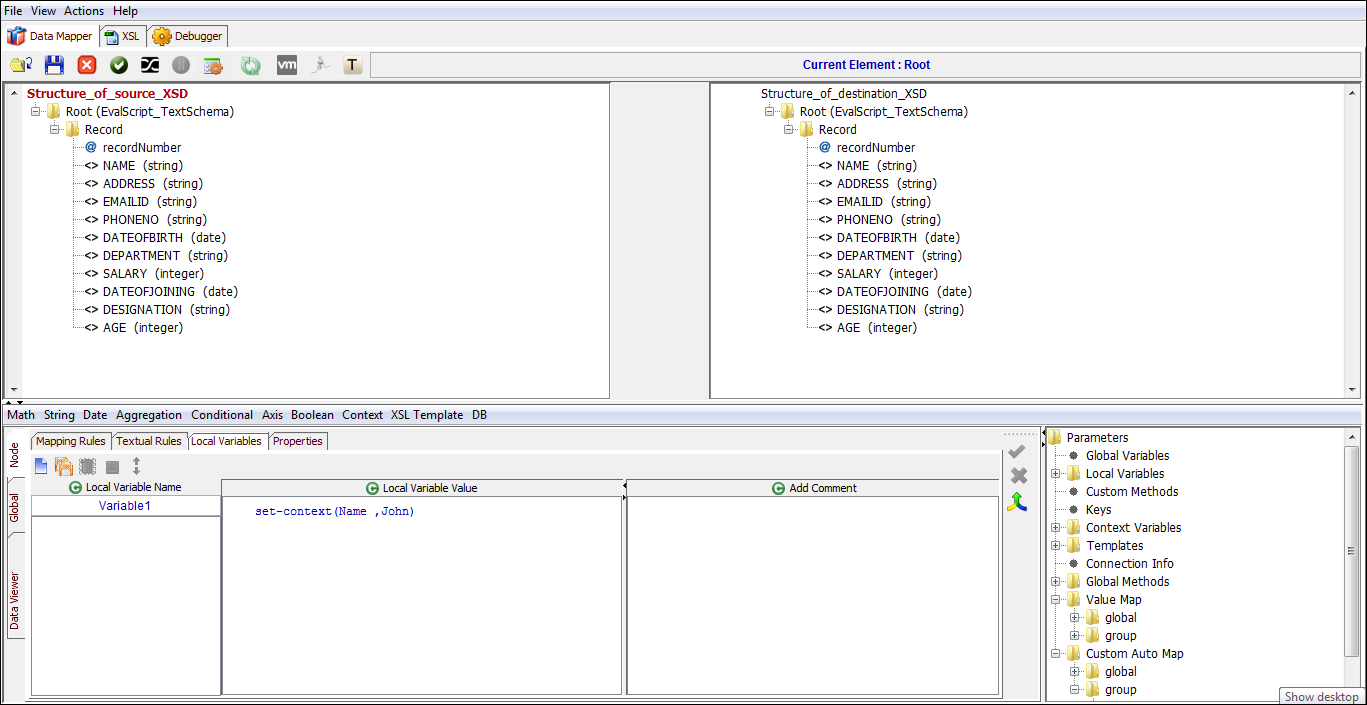
Task: Click the open folder toolbar icon
Action: (21, 65)
